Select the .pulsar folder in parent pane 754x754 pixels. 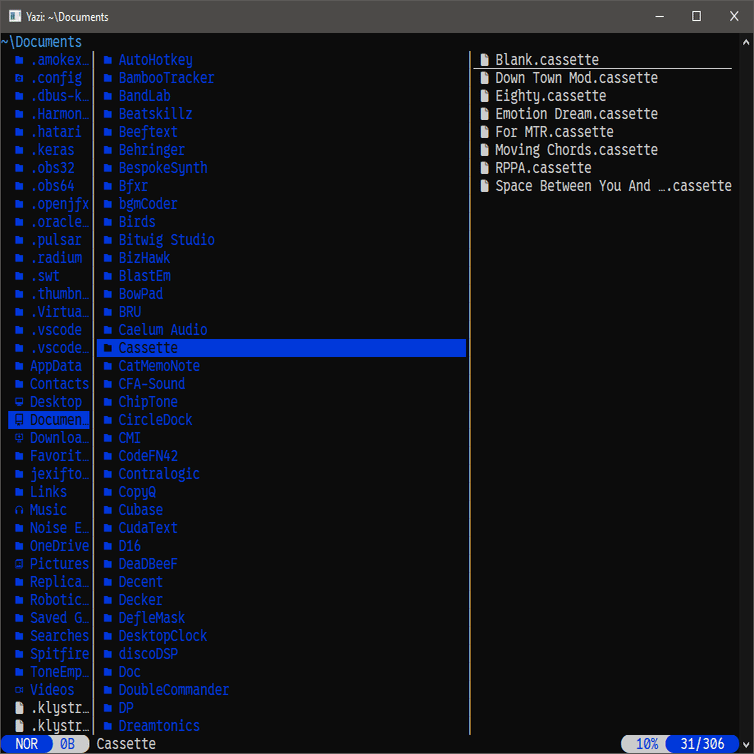(x=49, y=240)
